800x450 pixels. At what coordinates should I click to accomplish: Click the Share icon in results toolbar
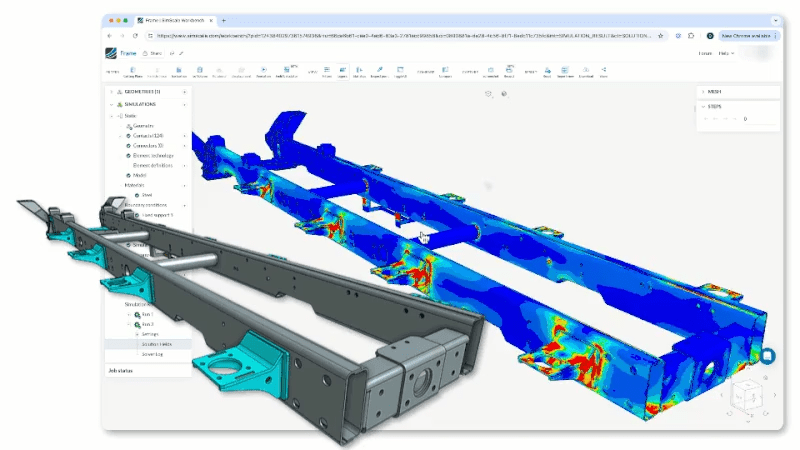pyautogui.click(x=604, y=72)
